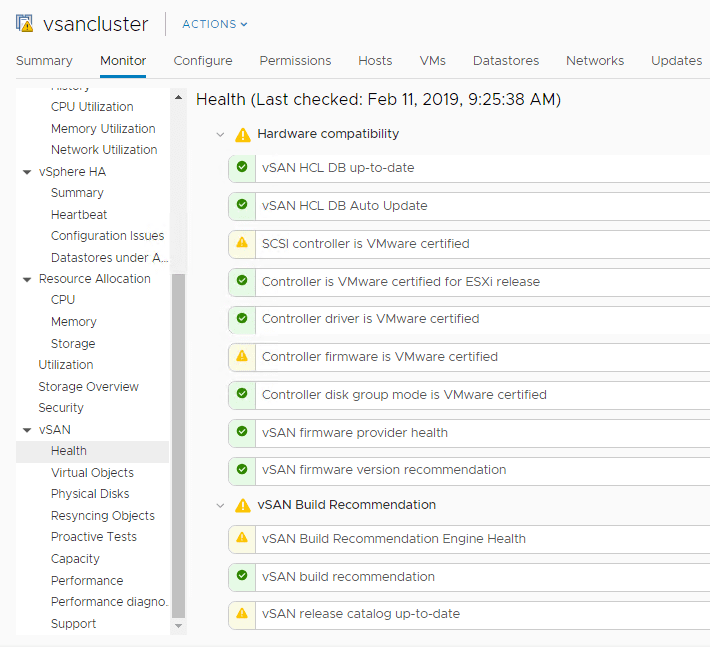710x647 pixels.
Task: Open CPU Utilization in sidebar
Action: (x=92, y=107)
